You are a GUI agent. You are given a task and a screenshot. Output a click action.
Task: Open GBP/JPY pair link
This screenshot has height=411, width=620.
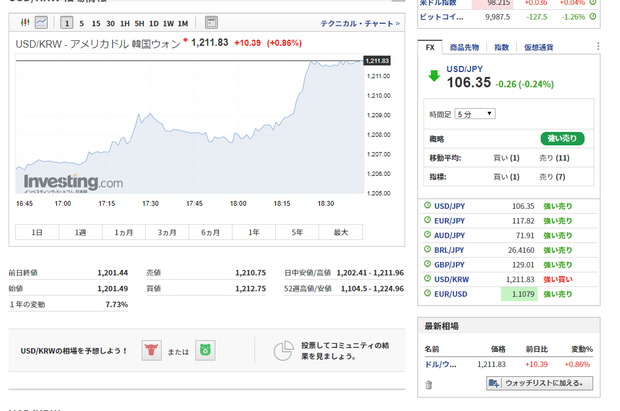click(x=450, y=265)
